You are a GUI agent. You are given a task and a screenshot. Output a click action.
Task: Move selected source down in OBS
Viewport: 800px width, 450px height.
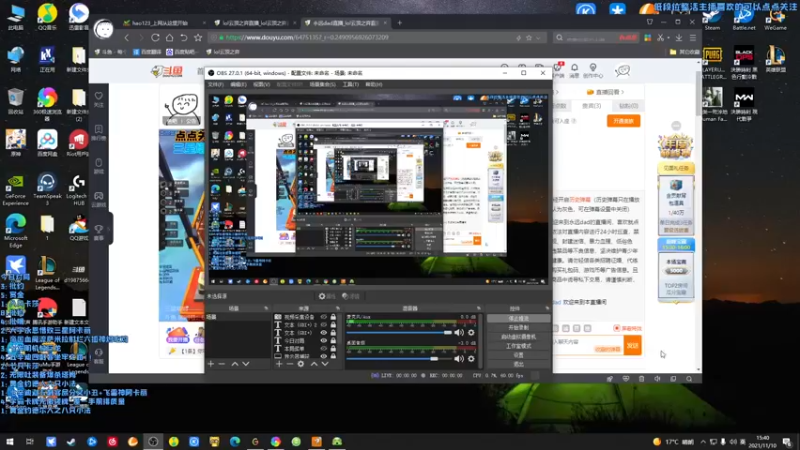[324, 364]
